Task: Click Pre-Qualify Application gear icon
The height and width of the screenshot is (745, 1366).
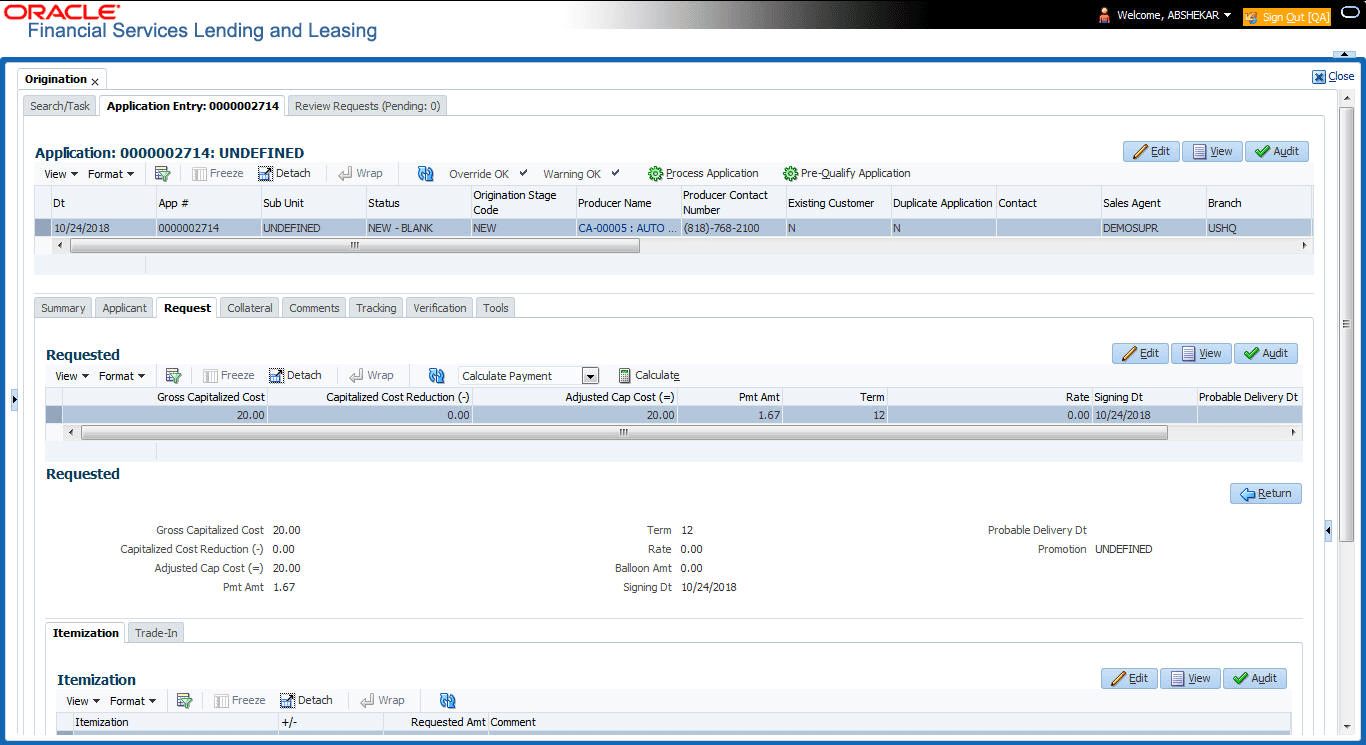Action: point(791,174)
